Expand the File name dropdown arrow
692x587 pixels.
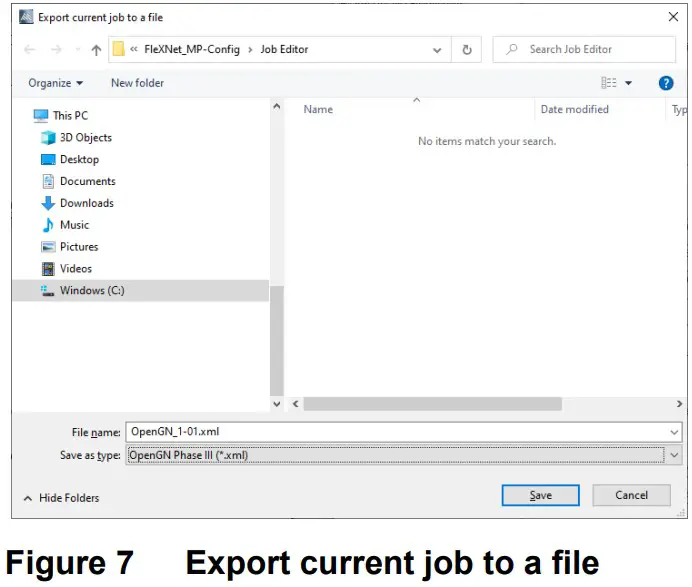point(674,432)
